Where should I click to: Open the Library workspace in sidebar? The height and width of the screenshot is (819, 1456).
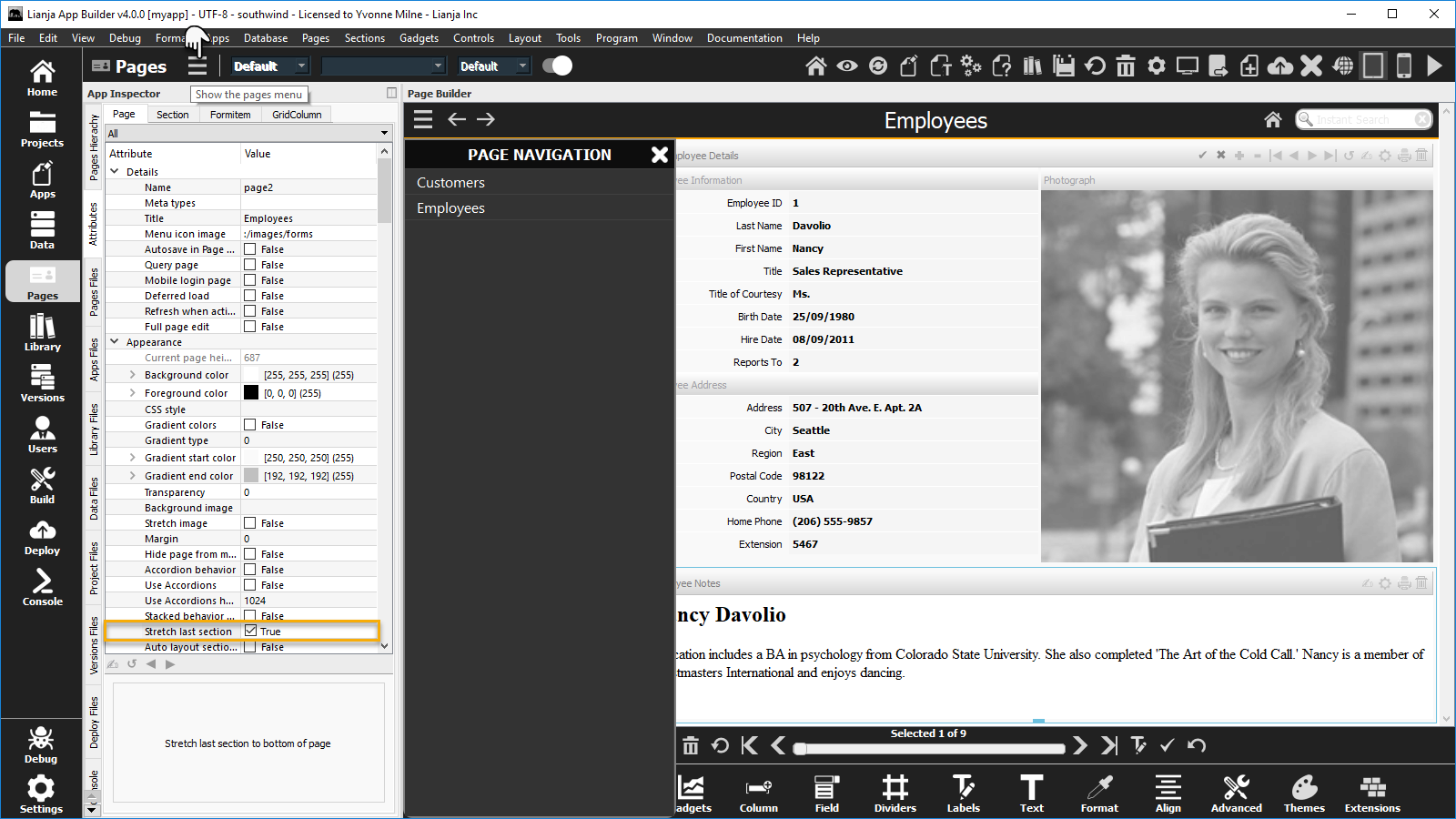(x=42, y=332)
